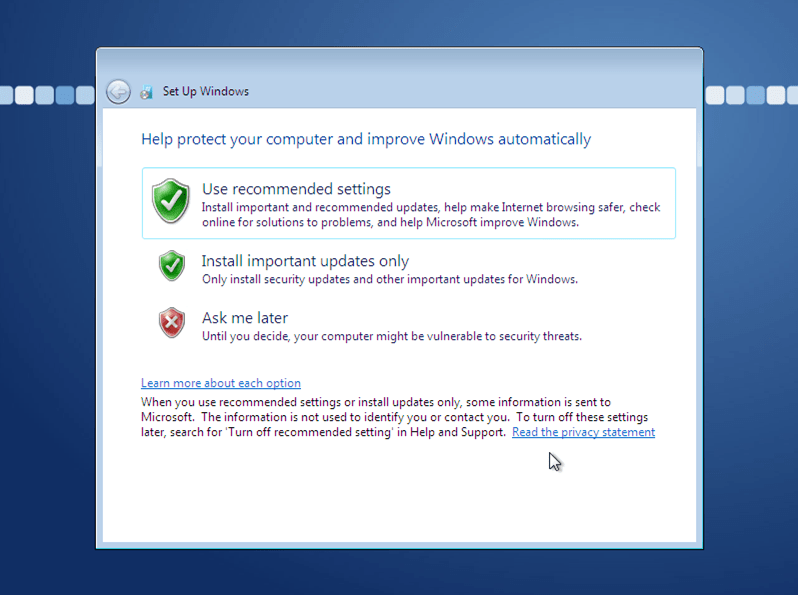Click the large green shield for recommended settings
798x595 pixels.
point(170,201)
